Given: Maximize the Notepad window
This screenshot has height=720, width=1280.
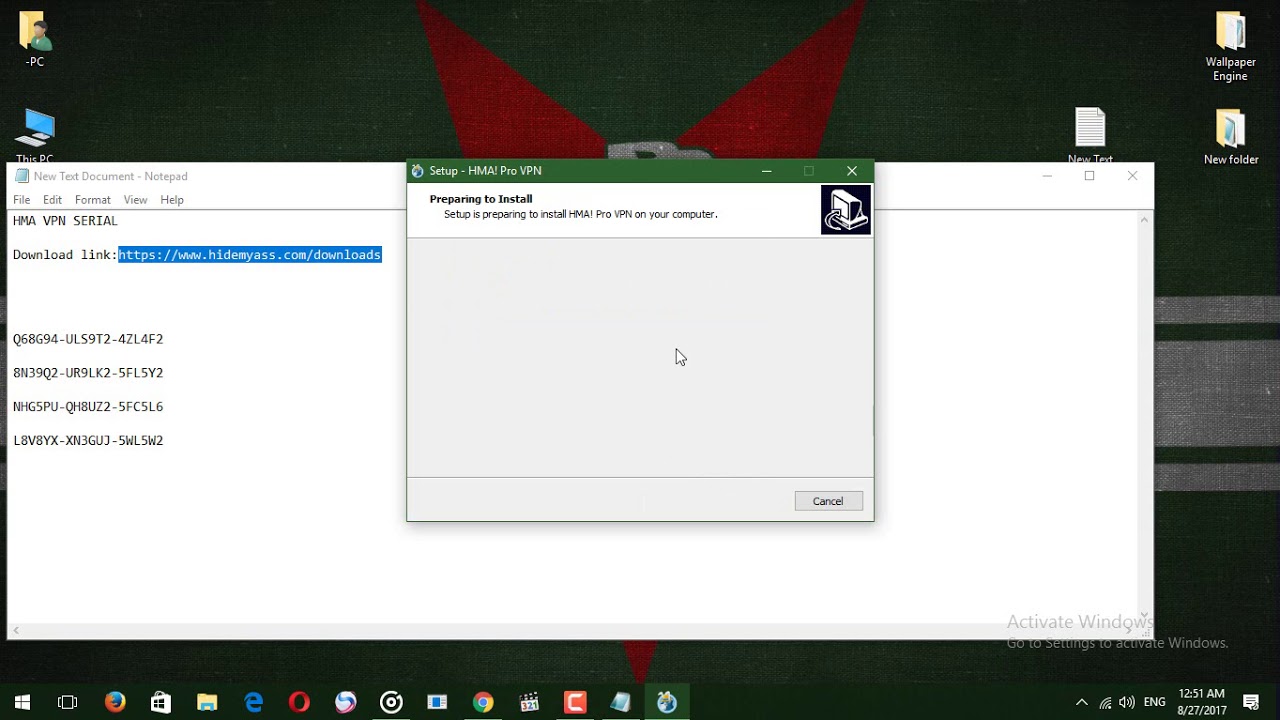Looking at the screenshot, I should (x=1089, y=176).
